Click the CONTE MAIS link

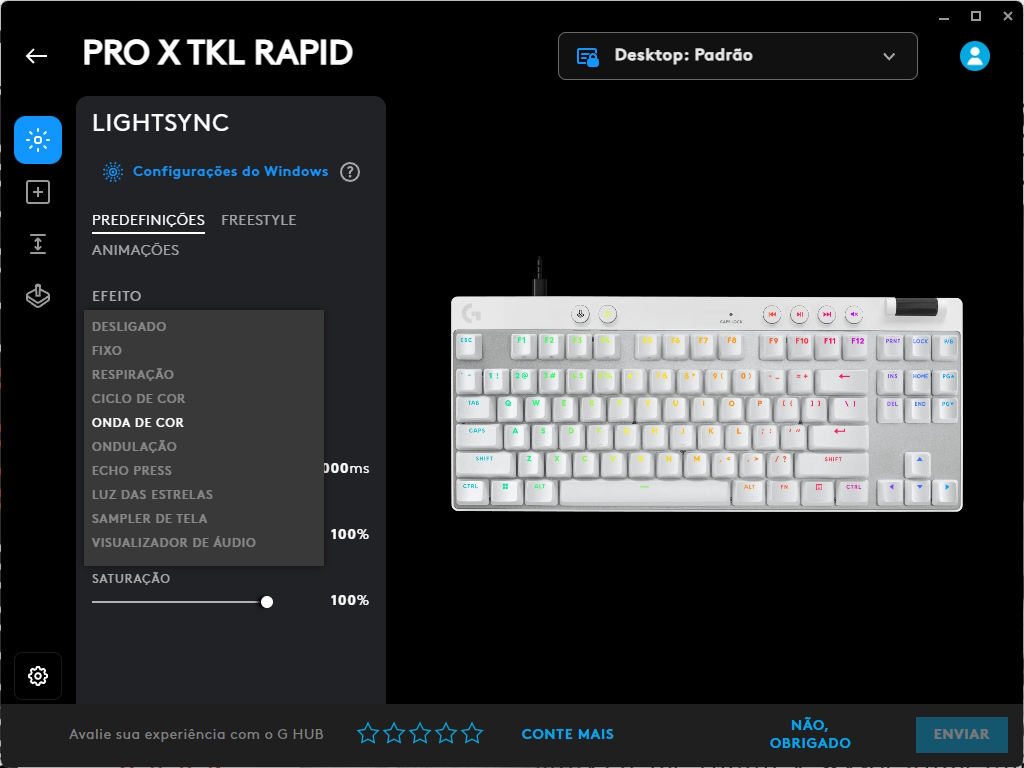567,734
